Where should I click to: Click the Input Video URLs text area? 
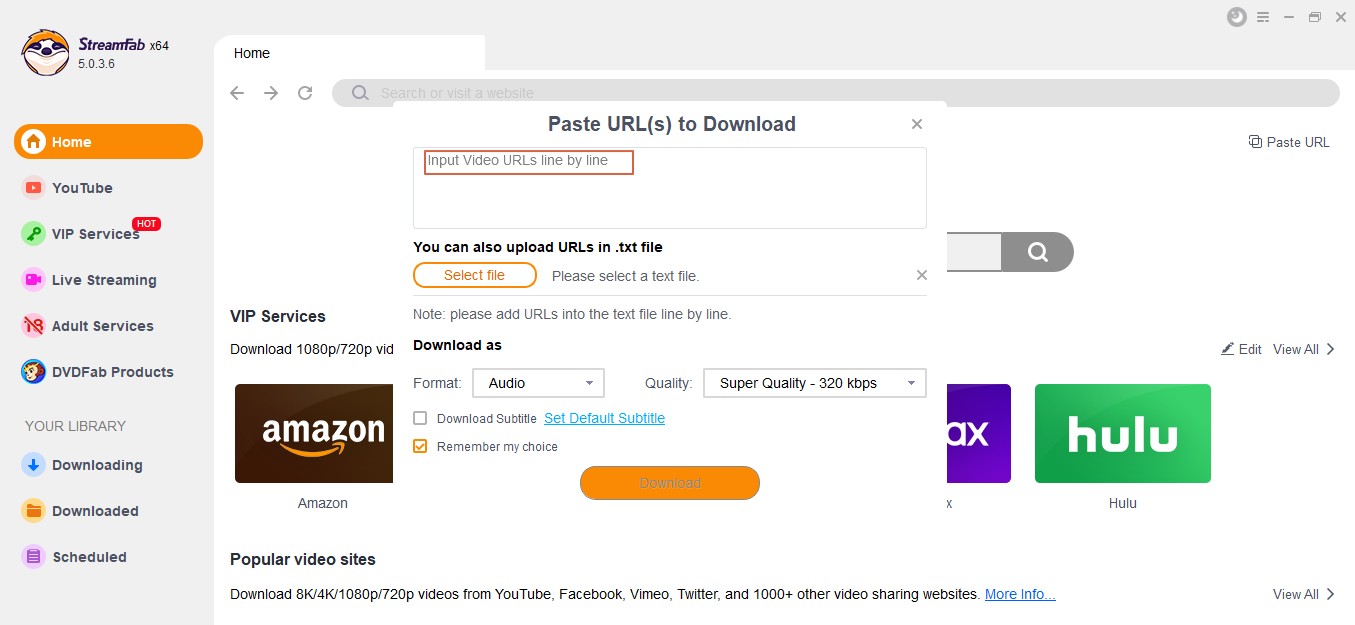pos(670,188)
